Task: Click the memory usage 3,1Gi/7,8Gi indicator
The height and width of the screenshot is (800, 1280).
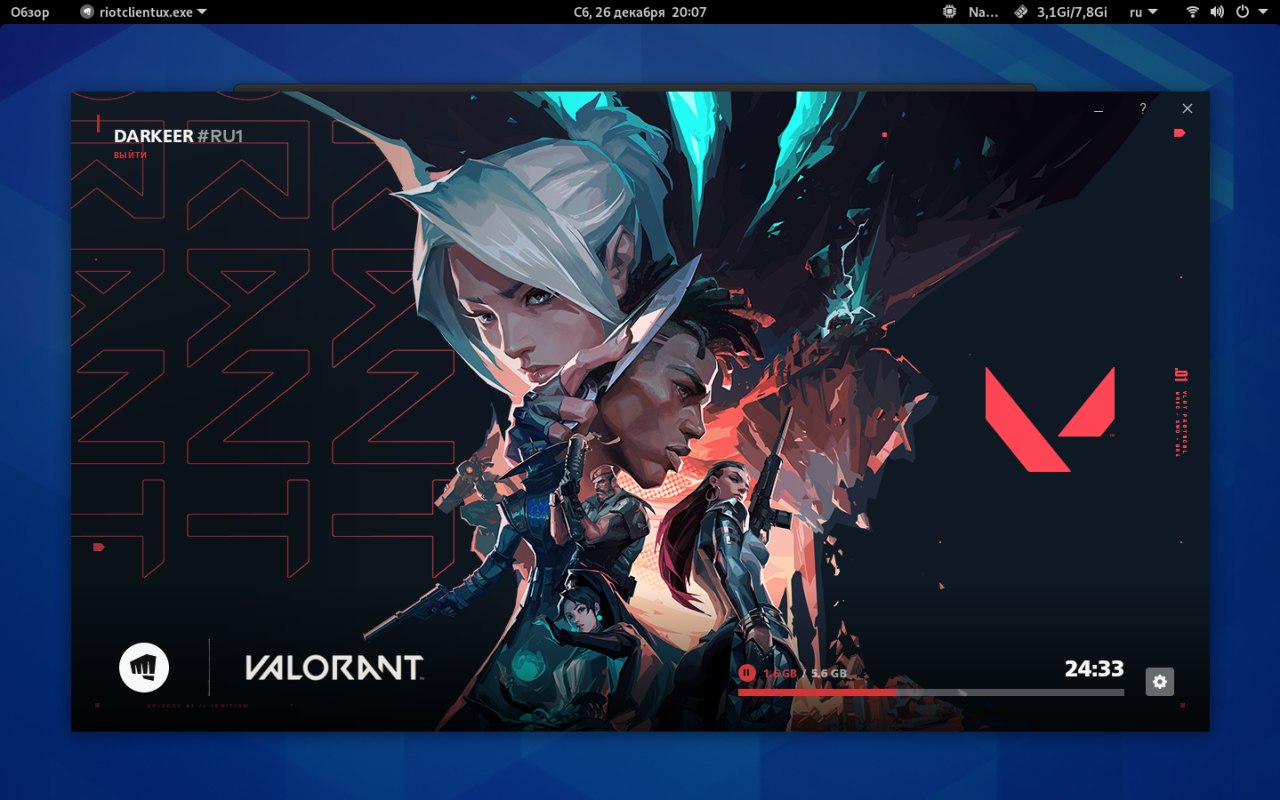Action: (1061, 12)
